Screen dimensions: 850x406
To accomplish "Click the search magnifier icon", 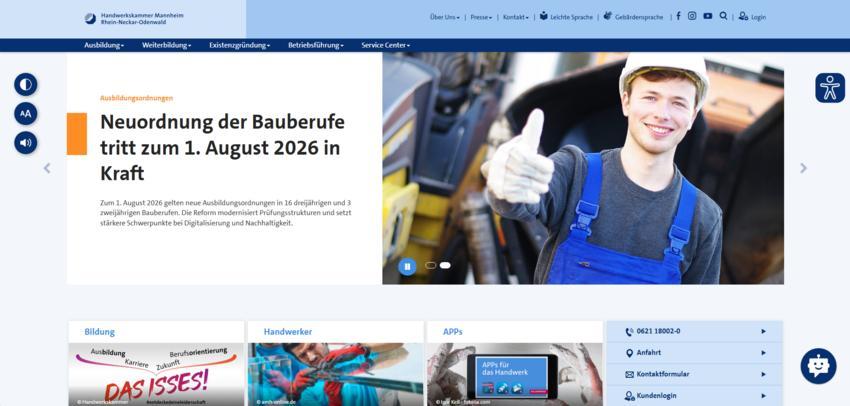I will point(723,16).
